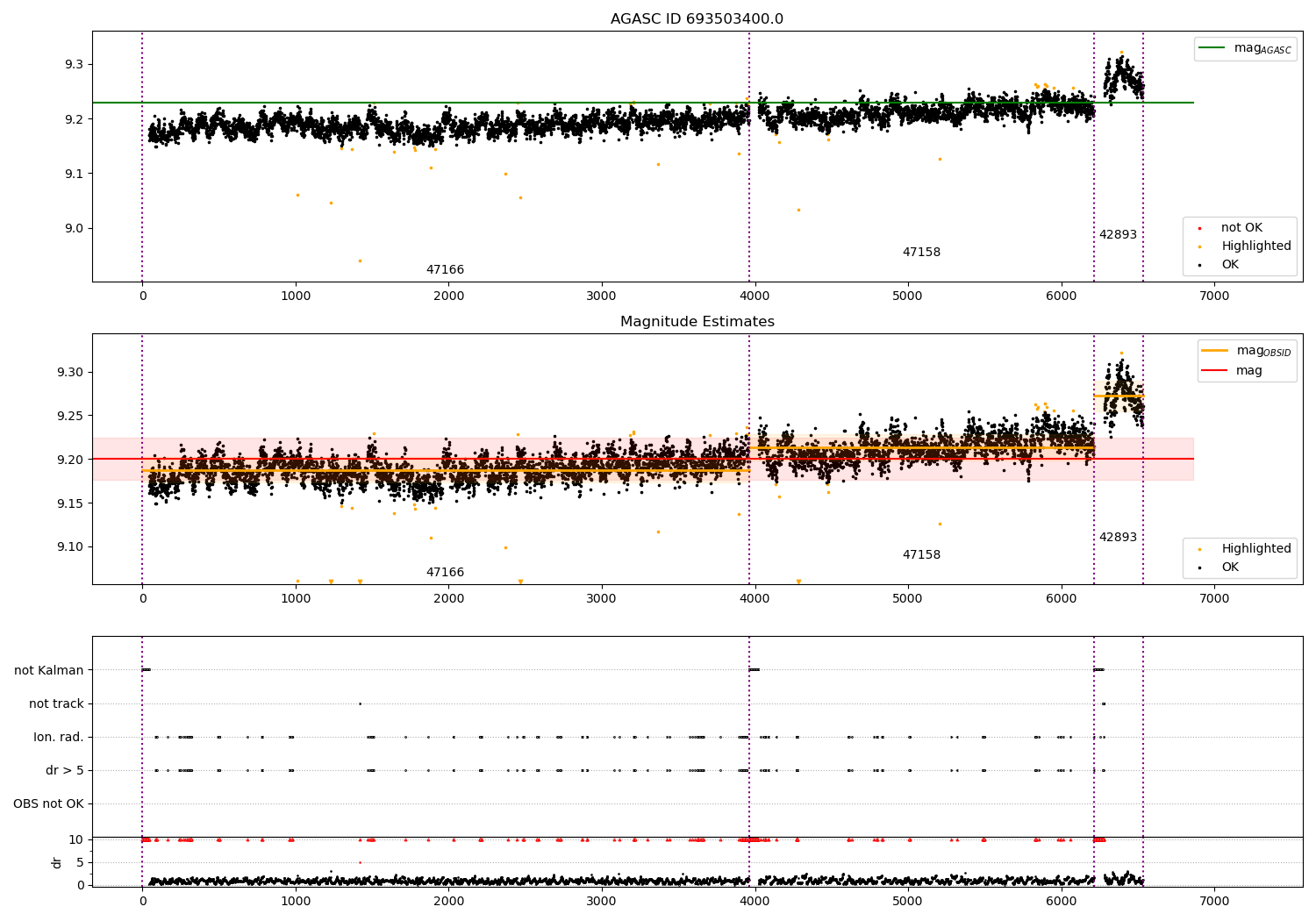Click the dr axis tick labeled 10
Image resolution: width=1316 pixels, height=921 pixels.
click(x=76, y=839)
